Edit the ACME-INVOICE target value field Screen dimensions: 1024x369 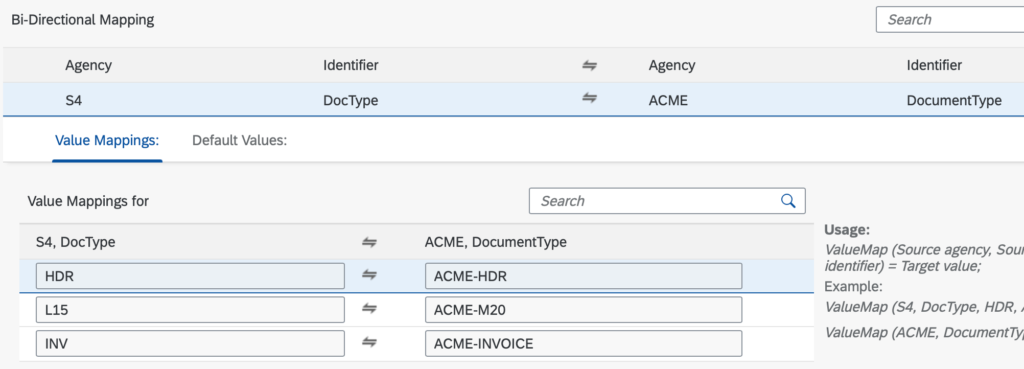point(583,344)
